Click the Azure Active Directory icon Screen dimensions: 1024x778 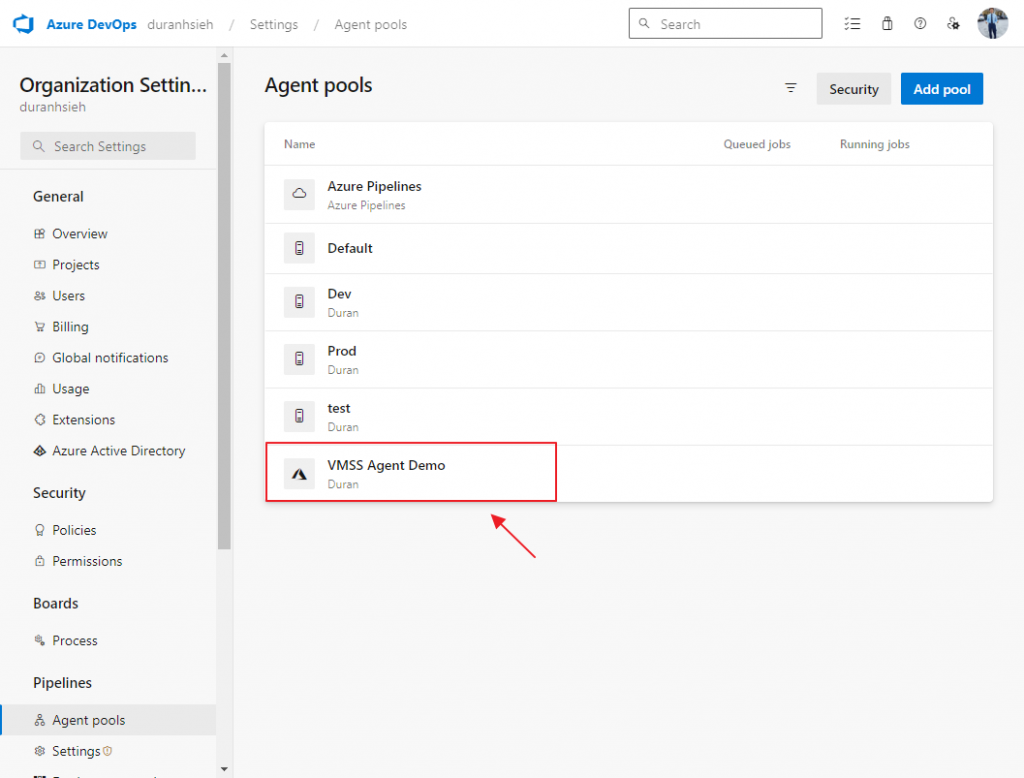40,451
